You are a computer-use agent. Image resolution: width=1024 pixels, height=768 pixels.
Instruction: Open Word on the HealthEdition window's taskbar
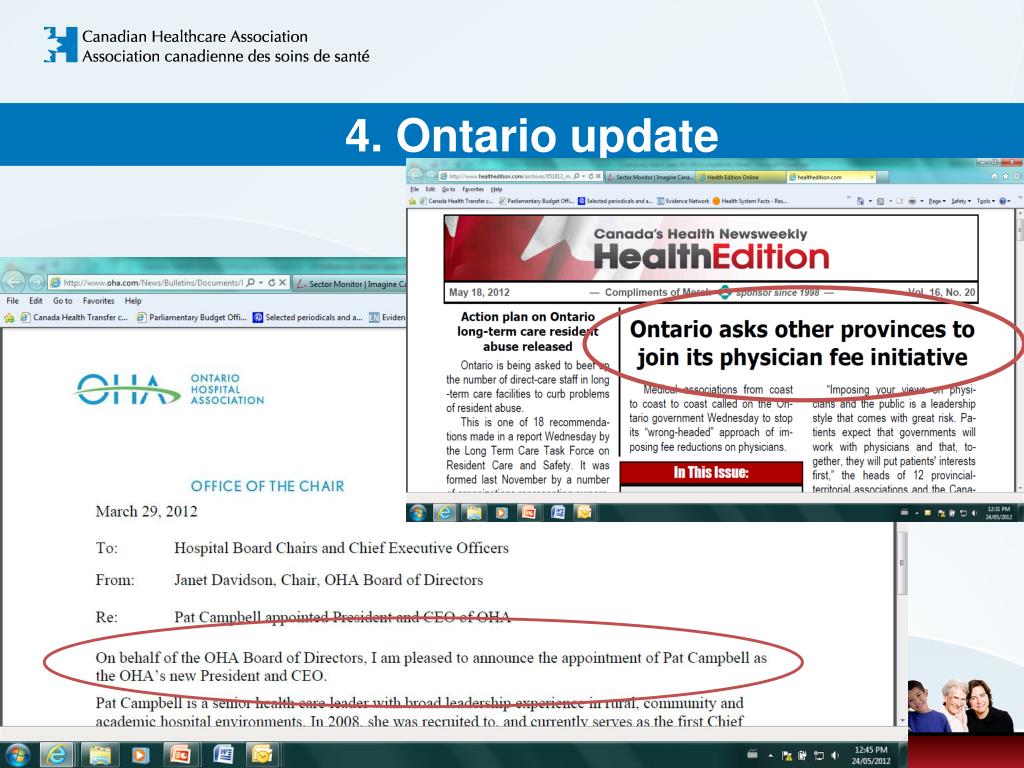point(557,513)
